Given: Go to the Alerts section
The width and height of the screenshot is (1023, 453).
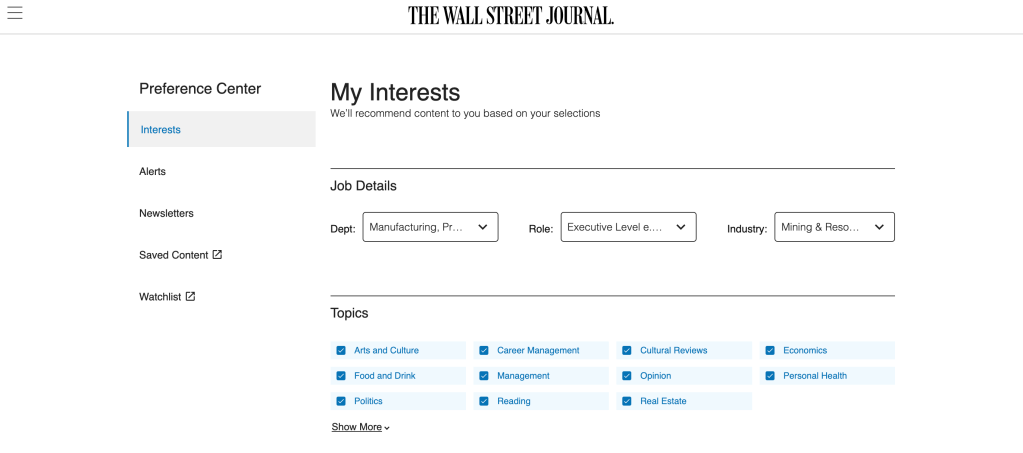Looking at the screenshot, I should 153,172.
